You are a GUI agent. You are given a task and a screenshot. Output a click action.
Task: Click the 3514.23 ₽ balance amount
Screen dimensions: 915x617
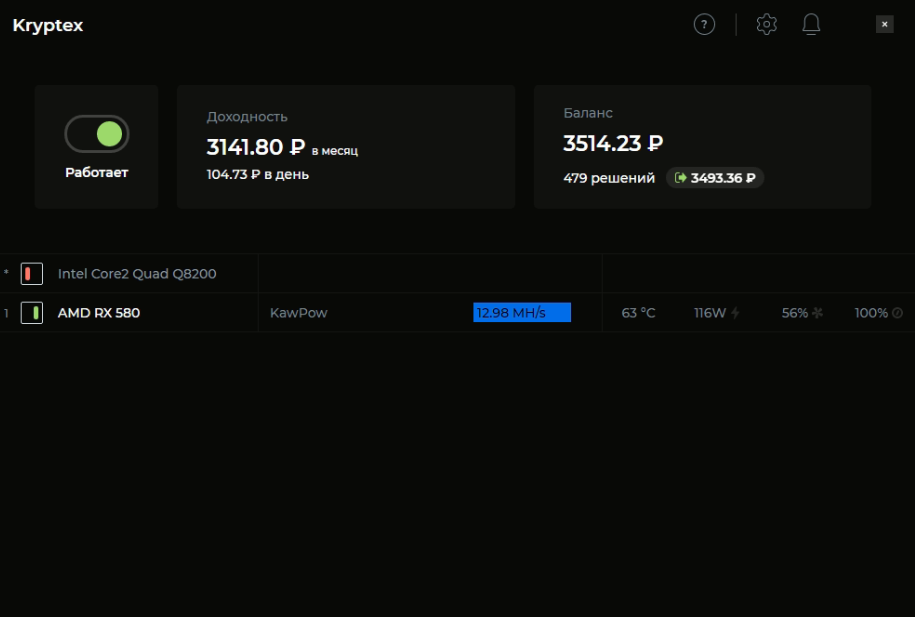(x=613, y=143)
